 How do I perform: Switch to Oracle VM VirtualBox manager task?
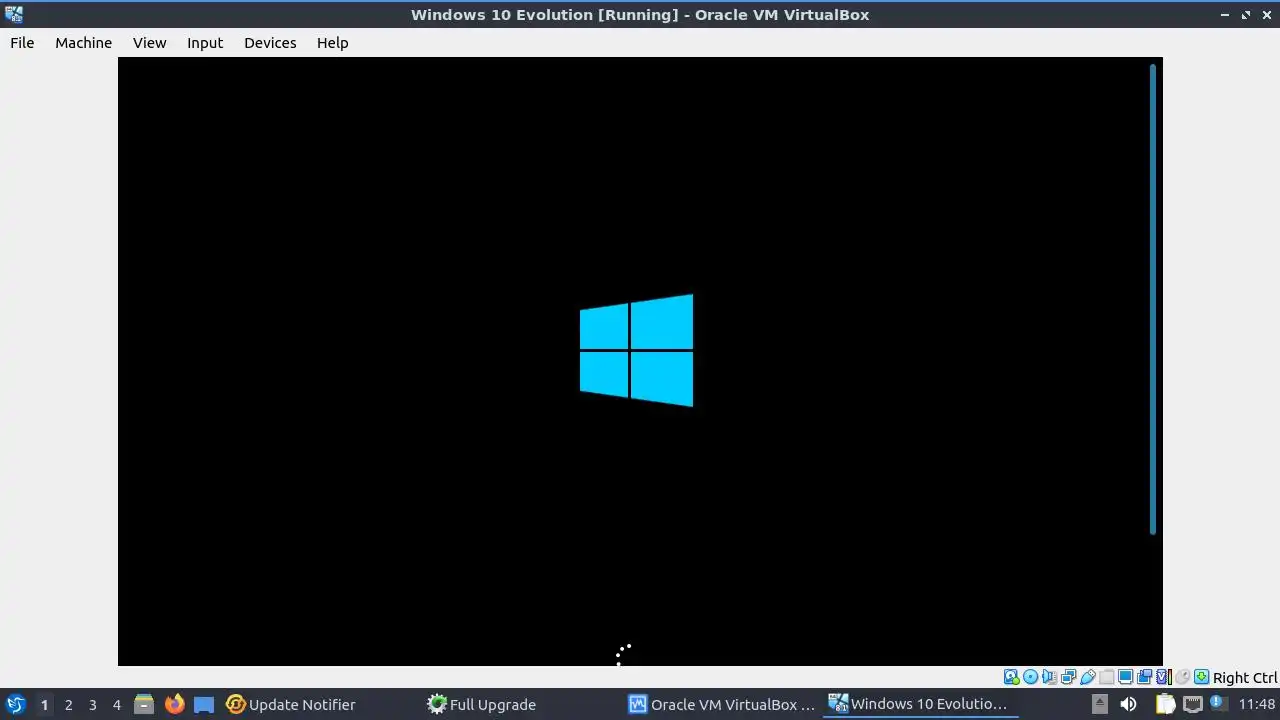[721, 704]
